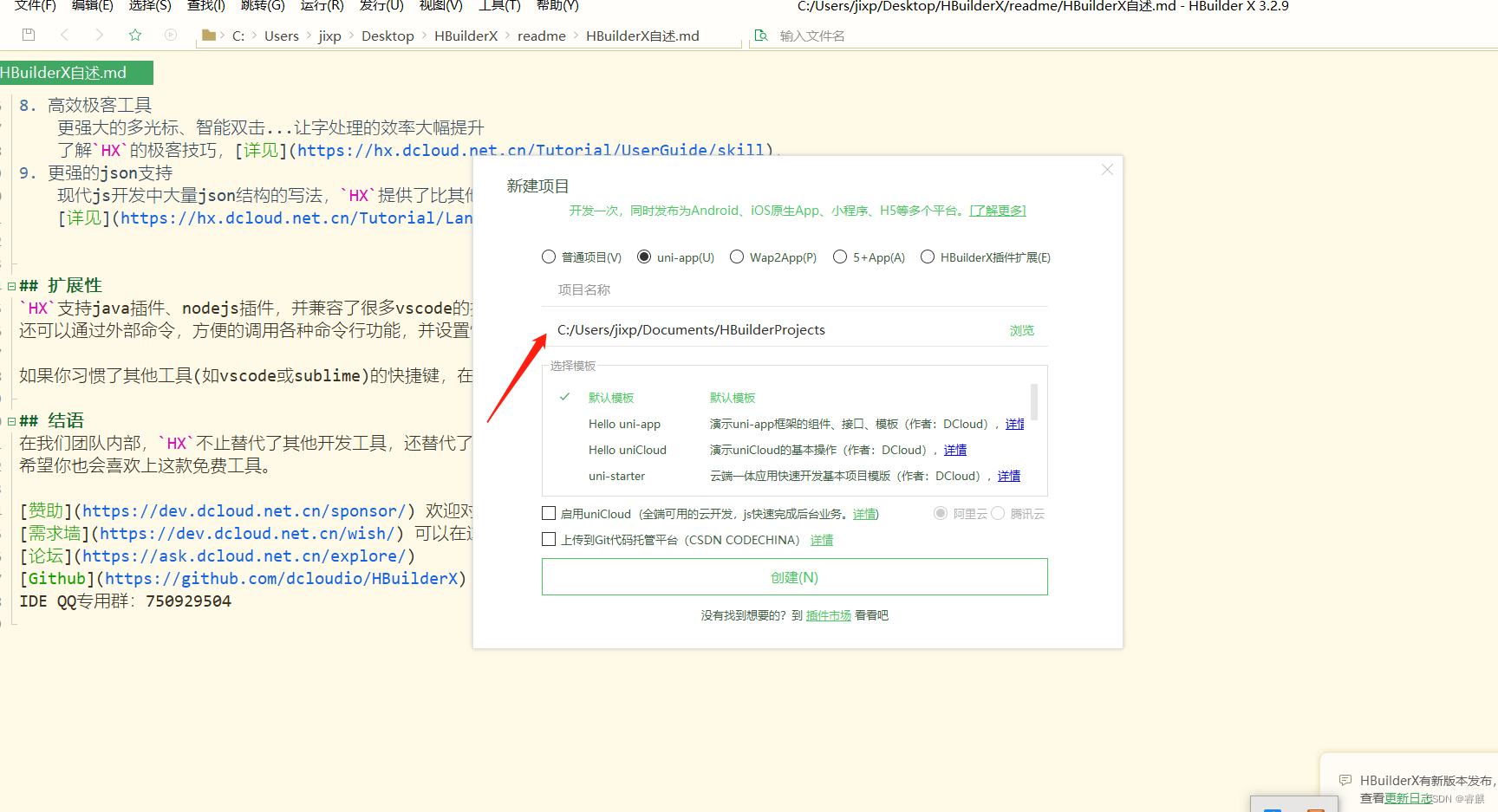Image resolution: width=1498 pixels, height=812 pixels.
Task: Enable the 启用uniCloud checkbox
Action: tap(549, 514)
